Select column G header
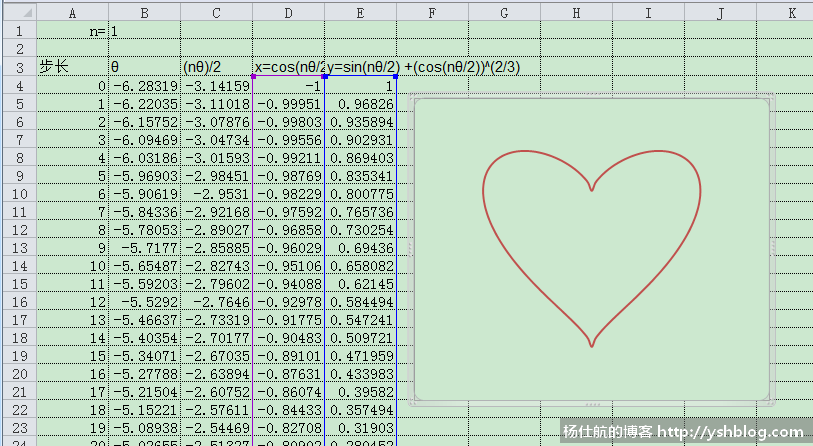Viewport: 813px width, 446px height. click(x=504, y=13)
